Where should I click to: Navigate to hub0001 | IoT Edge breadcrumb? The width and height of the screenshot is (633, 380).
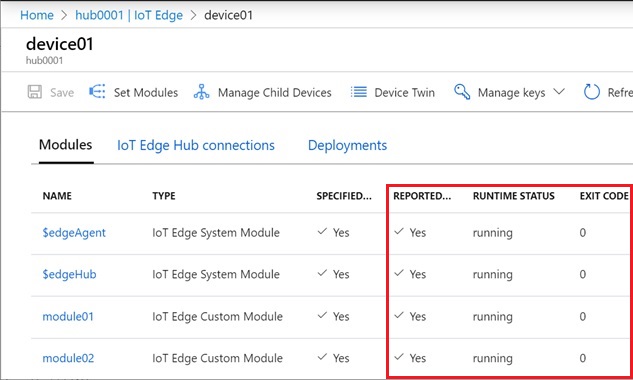point(129,15)
